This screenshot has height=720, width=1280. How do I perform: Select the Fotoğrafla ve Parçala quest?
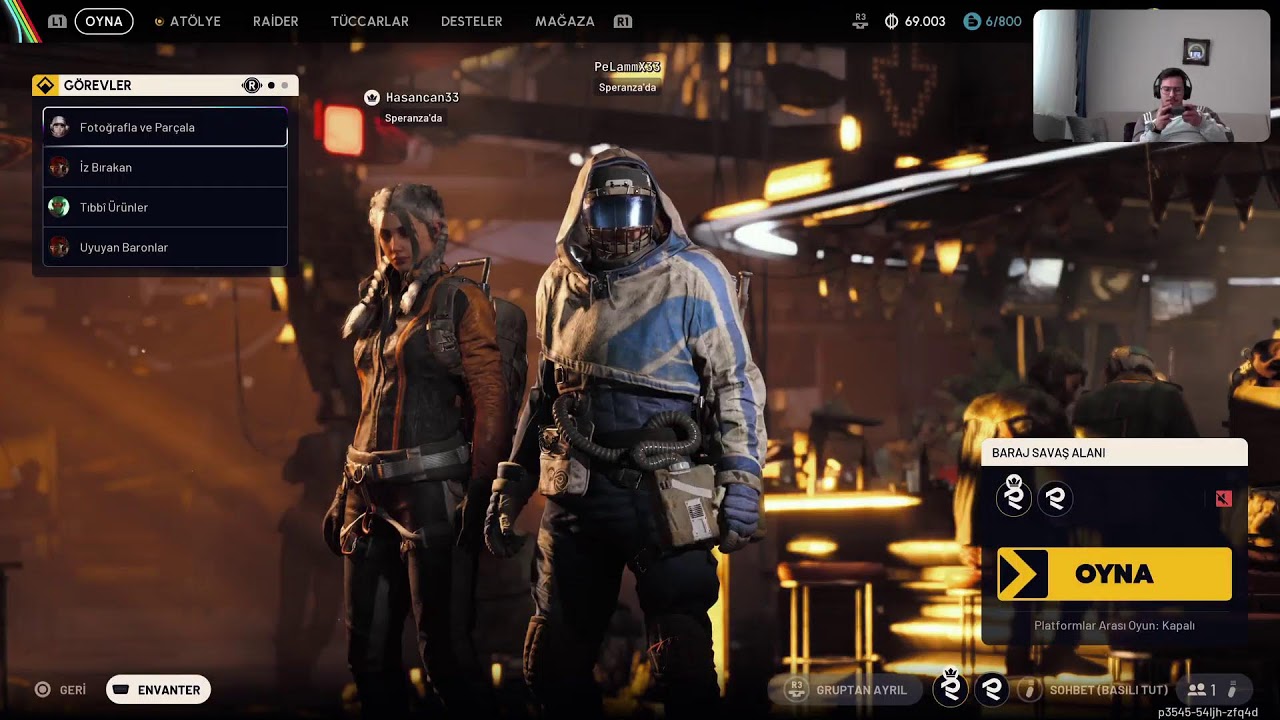pyautogui.click(x=165, y=127)
